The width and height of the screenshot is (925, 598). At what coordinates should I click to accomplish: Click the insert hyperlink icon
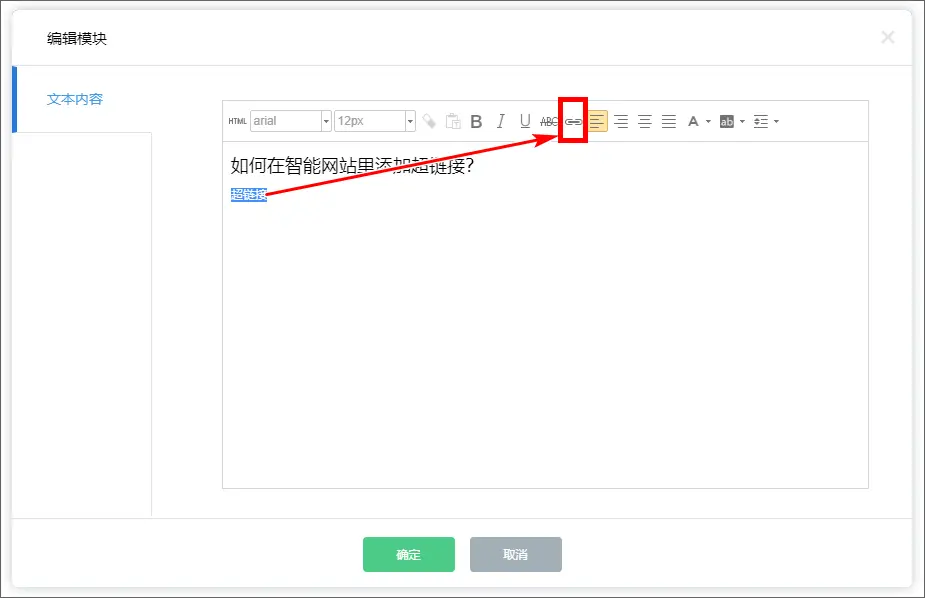[573, 121]
